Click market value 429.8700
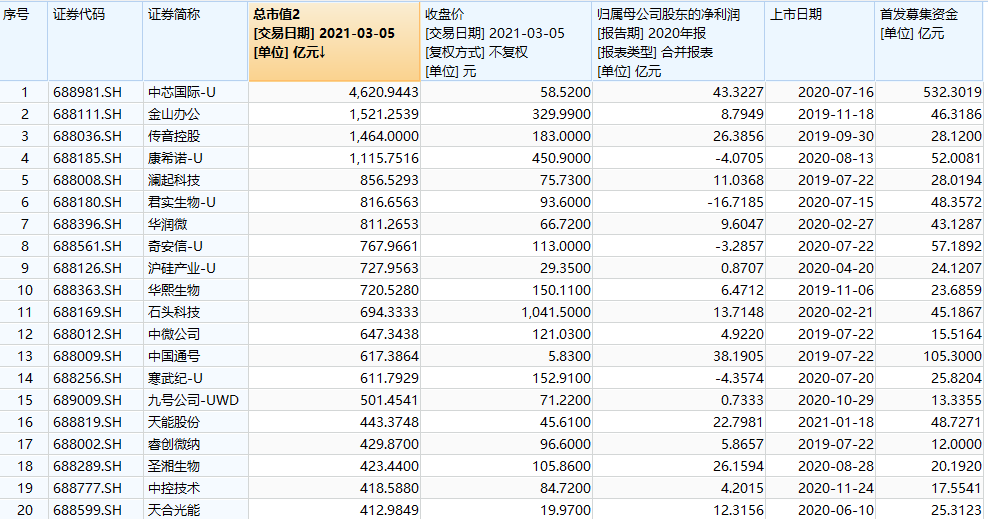The width and height of the screenshot is (988, 519). (x=389, y=445)
